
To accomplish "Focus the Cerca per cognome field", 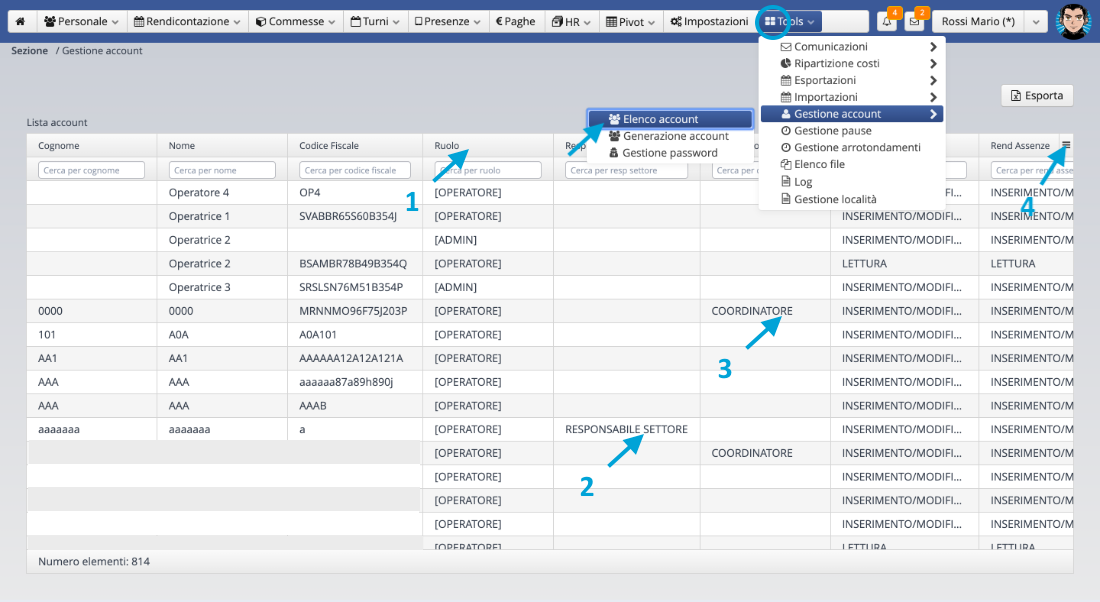I will pos(91,171).
